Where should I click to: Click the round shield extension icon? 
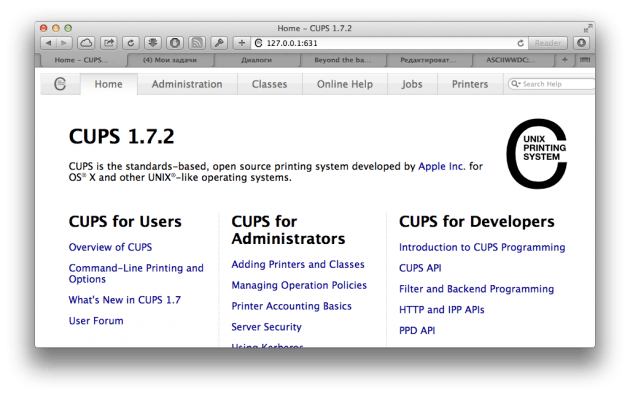click(175, 43)
